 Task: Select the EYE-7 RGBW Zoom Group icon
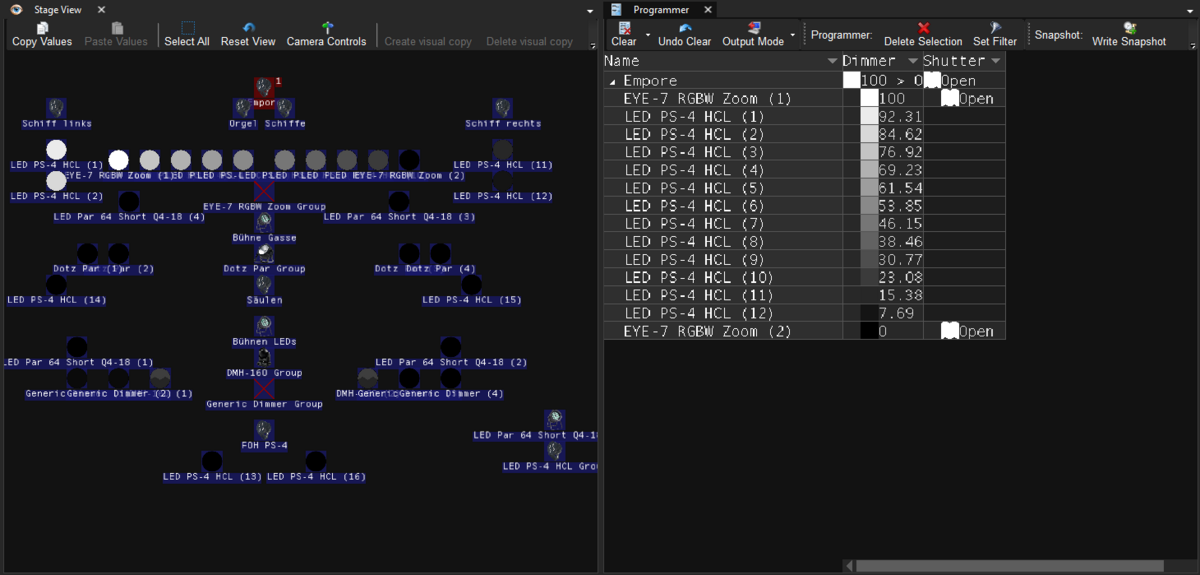pos(264,191)
